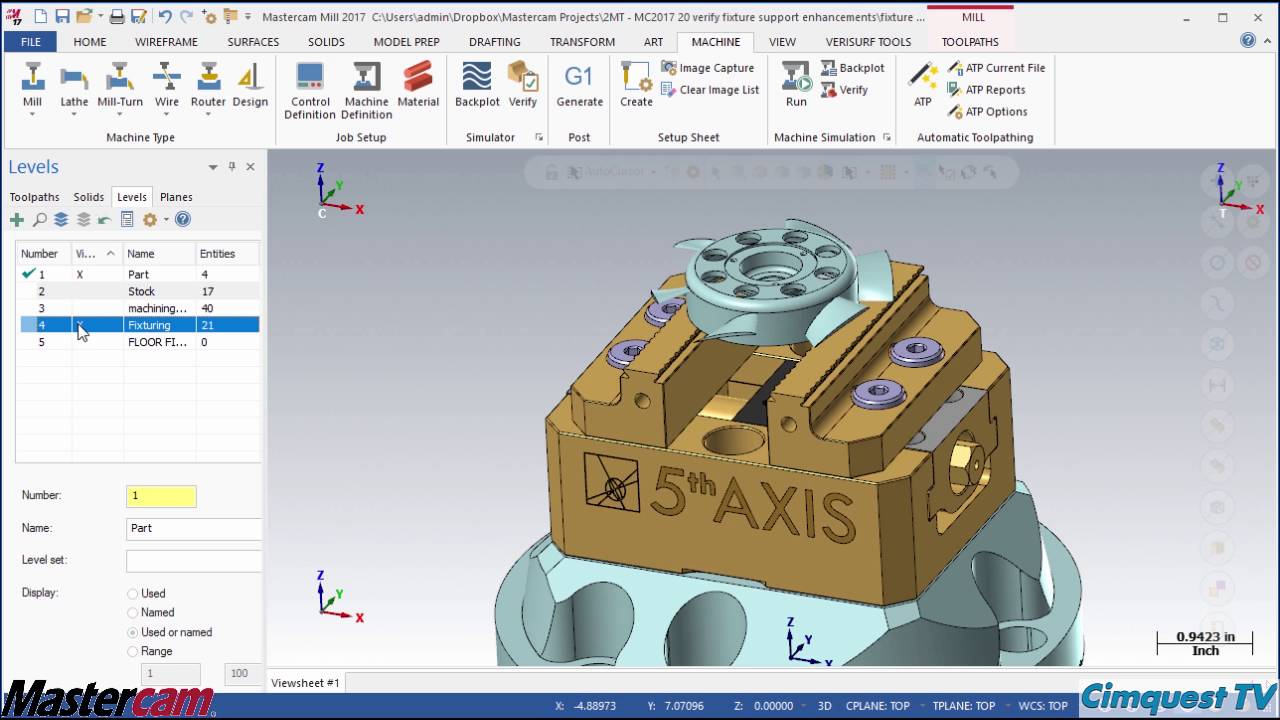Screen dimensions: 1280x720
Task: Find a level with magnifier icon
Action: (40, 219)
